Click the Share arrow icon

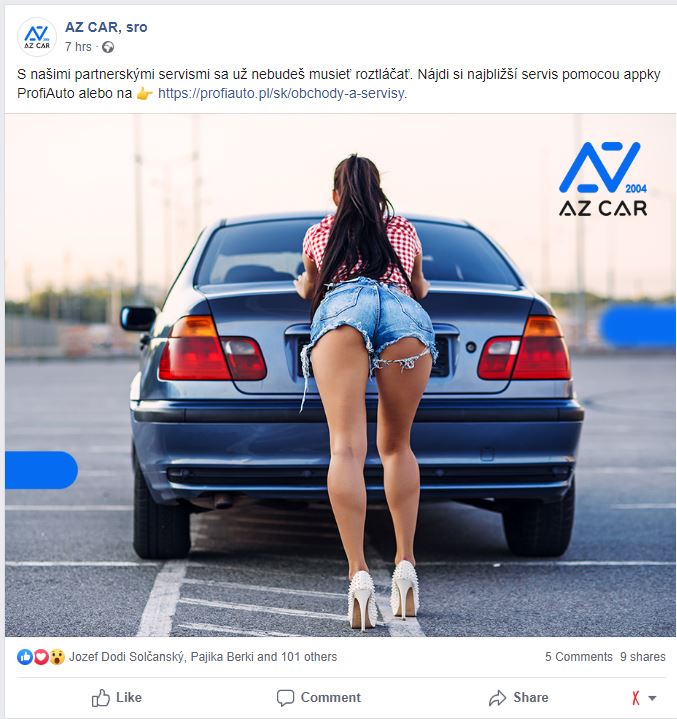click(x=497, y=698)
